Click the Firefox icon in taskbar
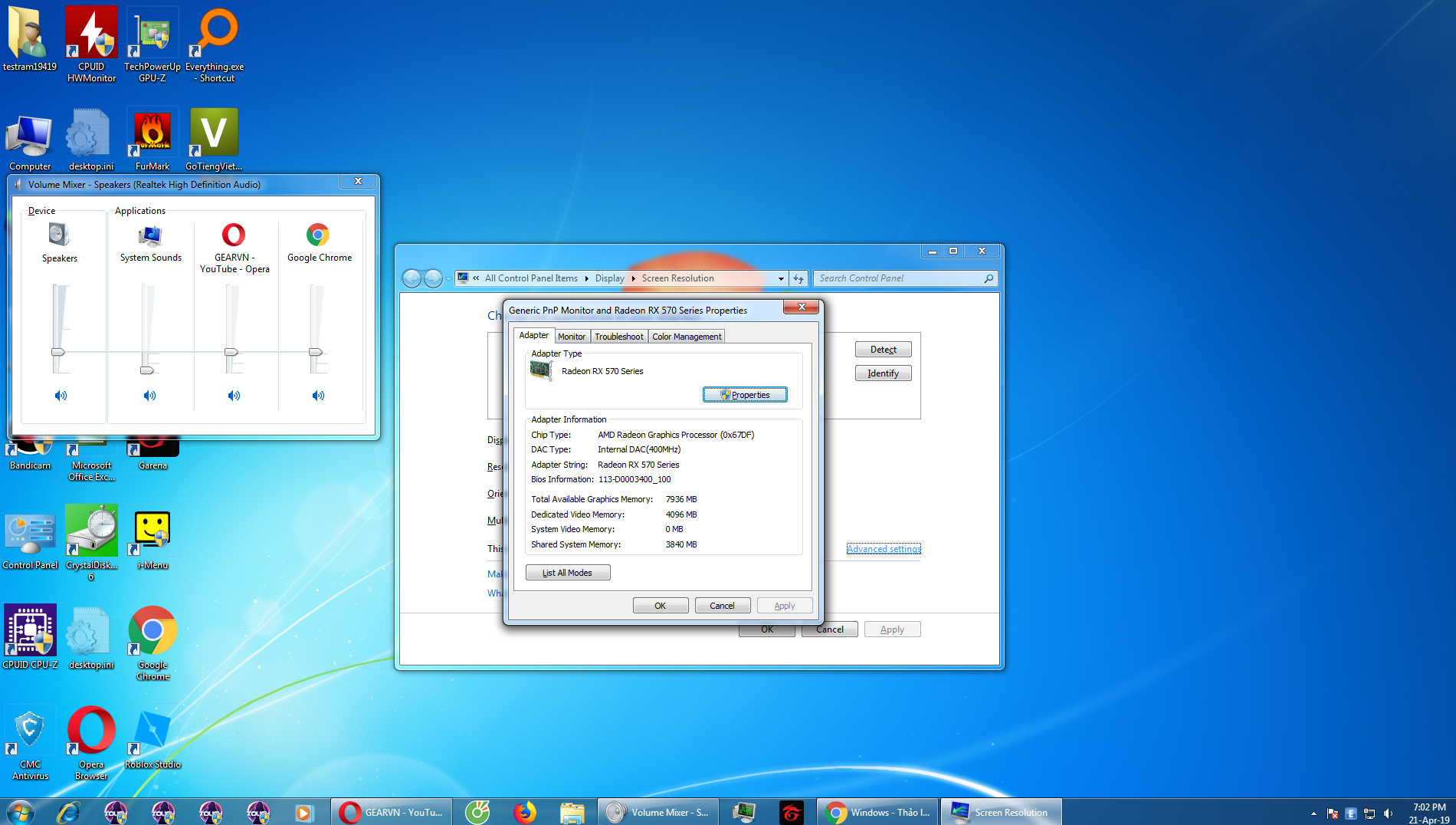Viewport: 1456px width, 825px height. click(x=525, y=812)
